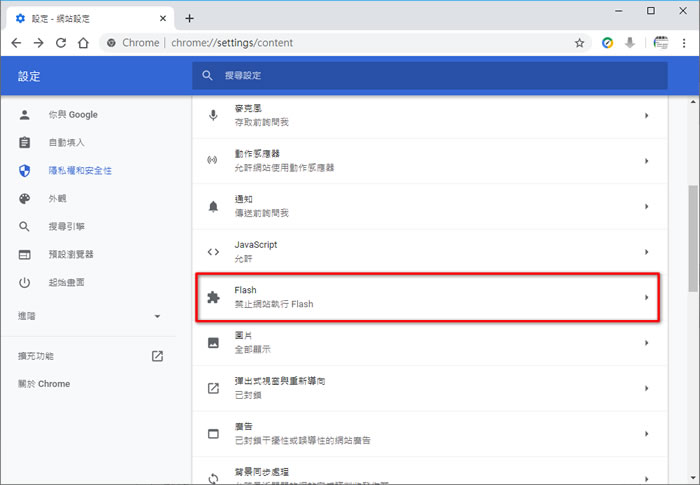
Task: Click the power icon for 起始畫面
Action: click(x=25, y=282)
